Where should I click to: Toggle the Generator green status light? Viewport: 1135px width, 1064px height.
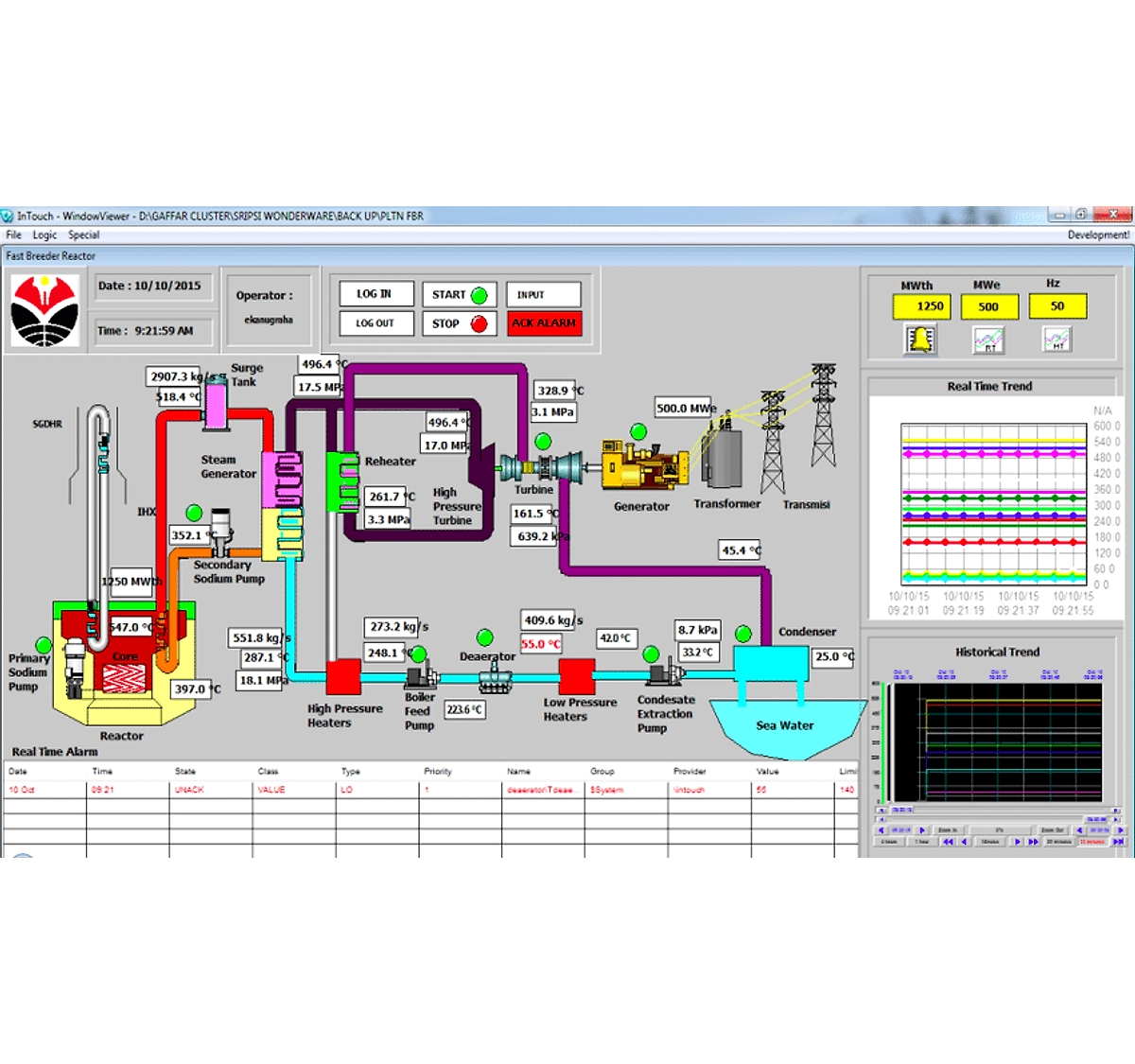coord(638,431)
